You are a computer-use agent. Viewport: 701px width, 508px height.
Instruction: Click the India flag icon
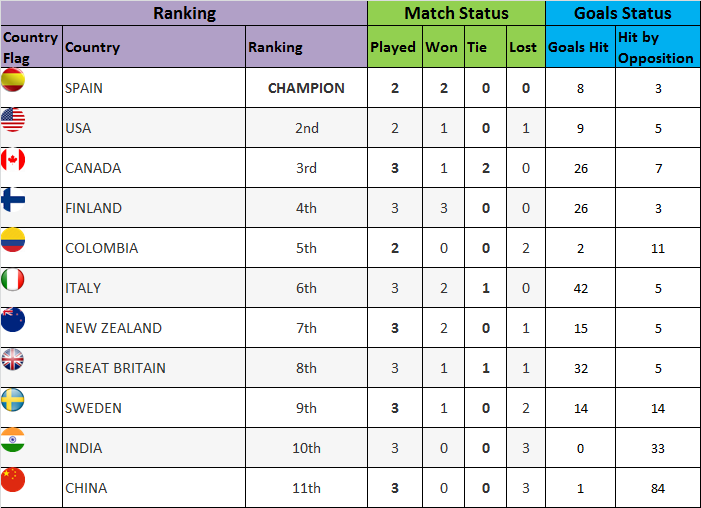coord(13,440)
